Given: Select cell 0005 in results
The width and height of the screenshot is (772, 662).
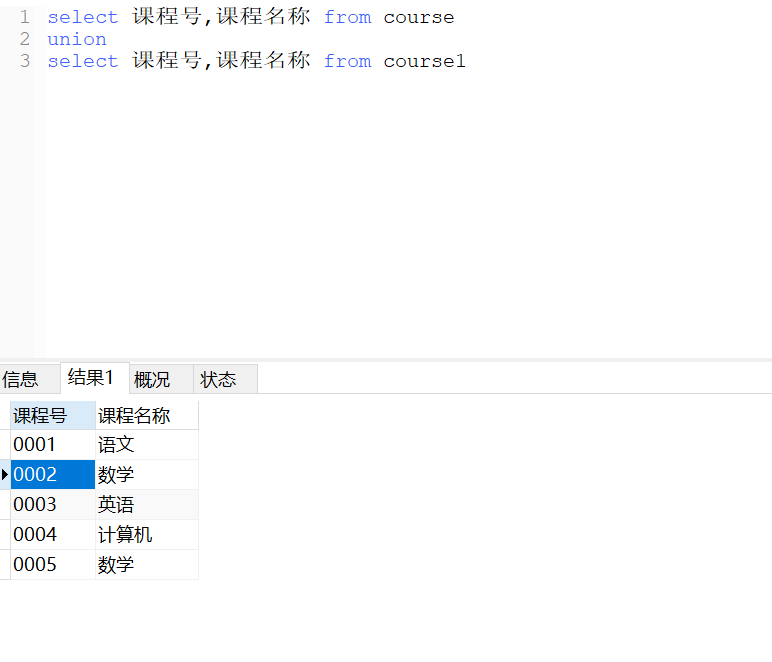Looking at the screenshot, I should click(53, 565).
